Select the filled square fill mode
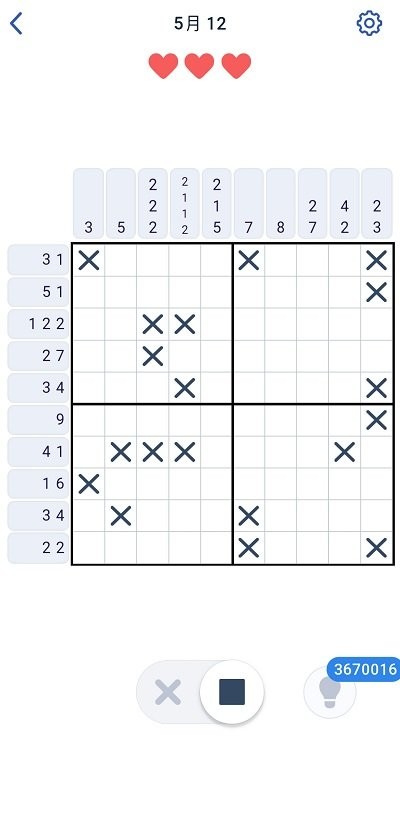400x813 pixels. click(x=232, y=692)
